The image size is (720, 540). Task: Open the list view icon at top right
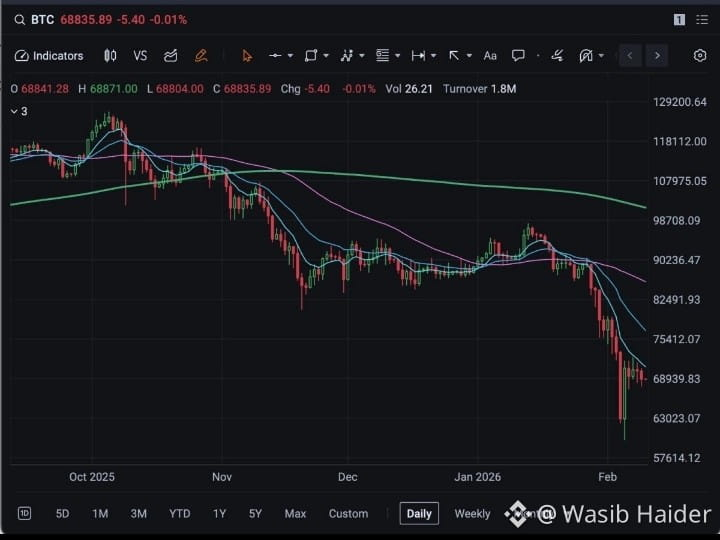pos(702,20)
